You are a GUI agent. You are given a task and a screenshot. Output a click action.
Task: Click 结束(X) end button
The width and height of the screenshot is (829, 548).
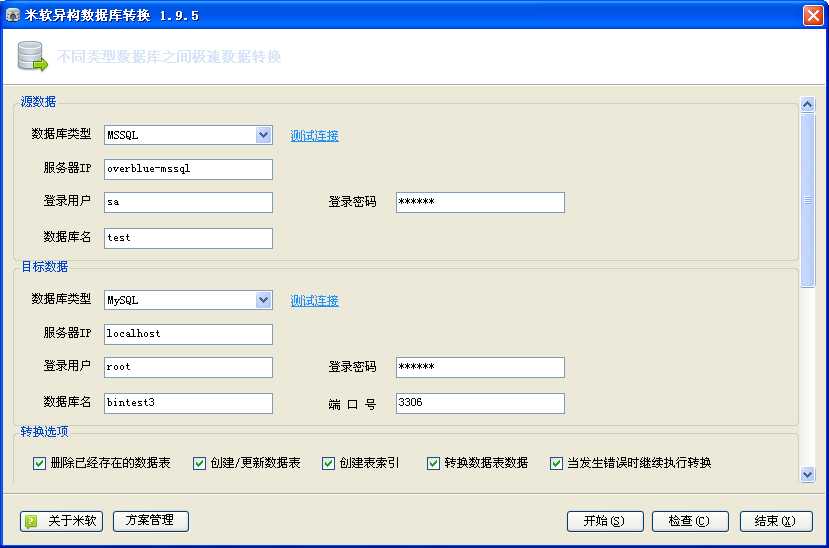point(776,521)
